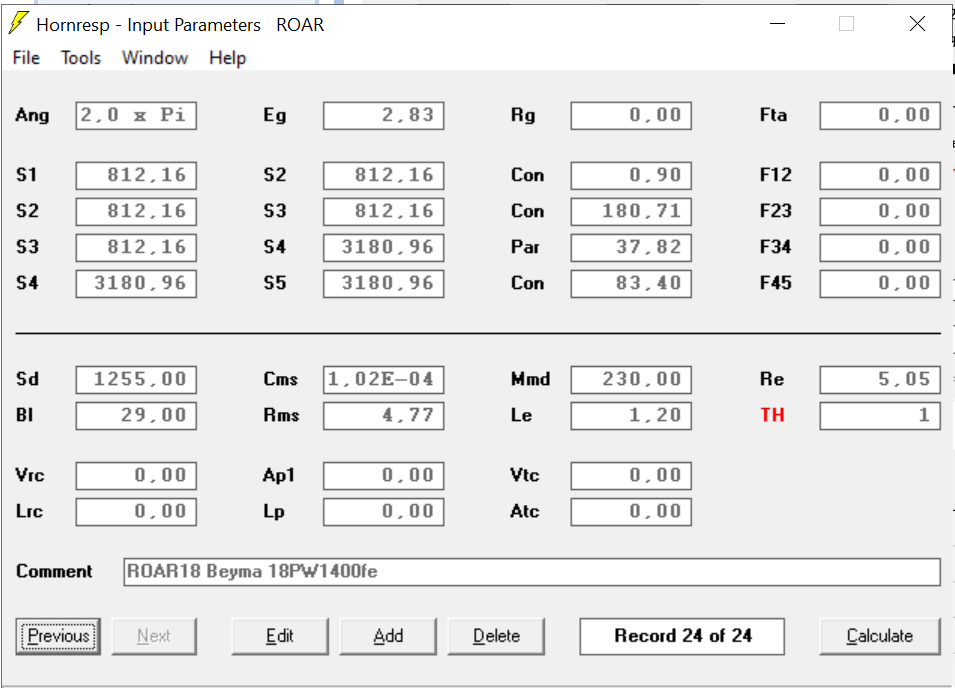The image size is (955, 688).
Task: Select the Eg field with 2,83
Action: (384, 116)
